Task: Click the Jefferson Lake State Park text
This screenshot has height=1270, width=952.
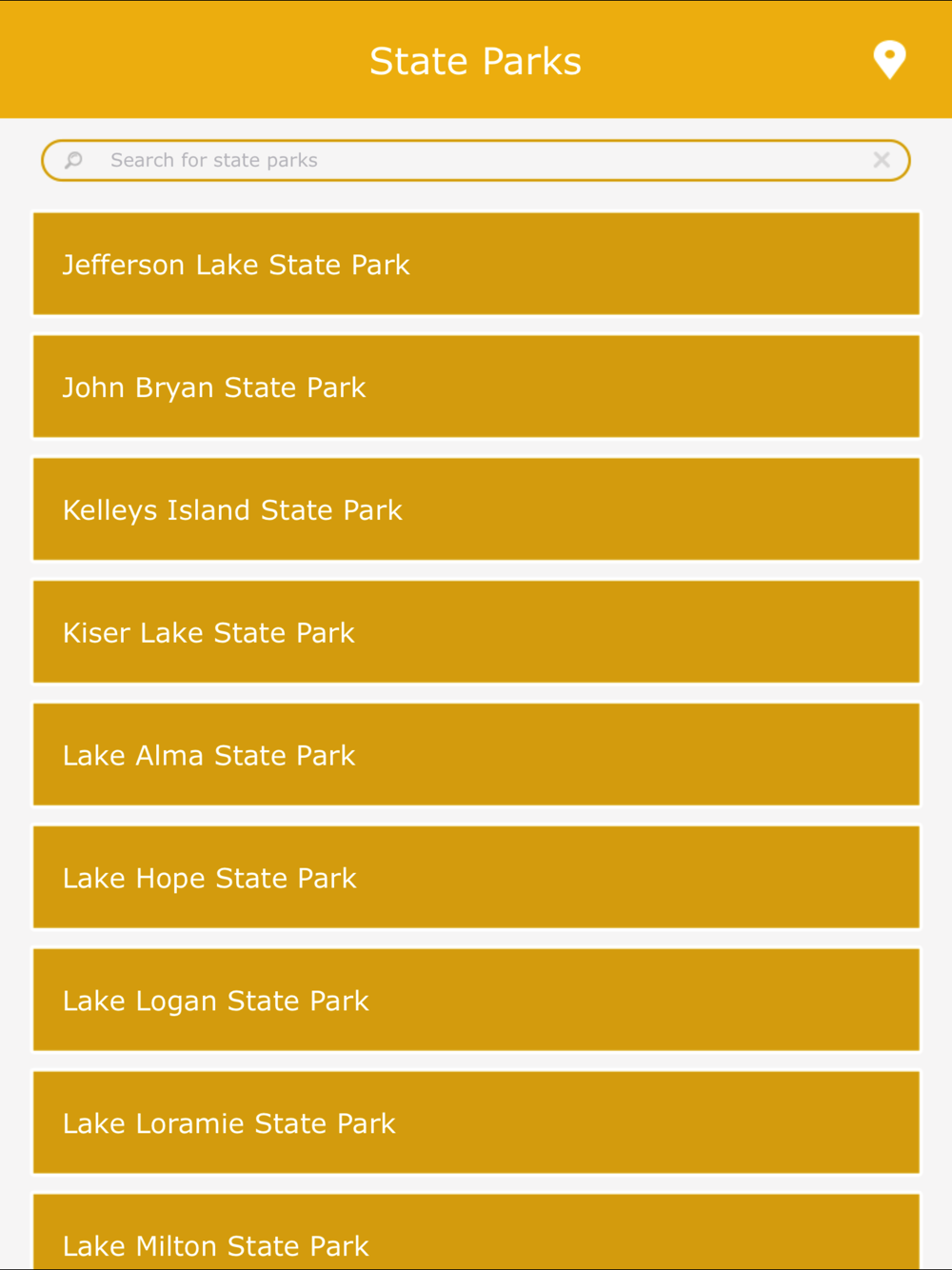Action: 236,265
